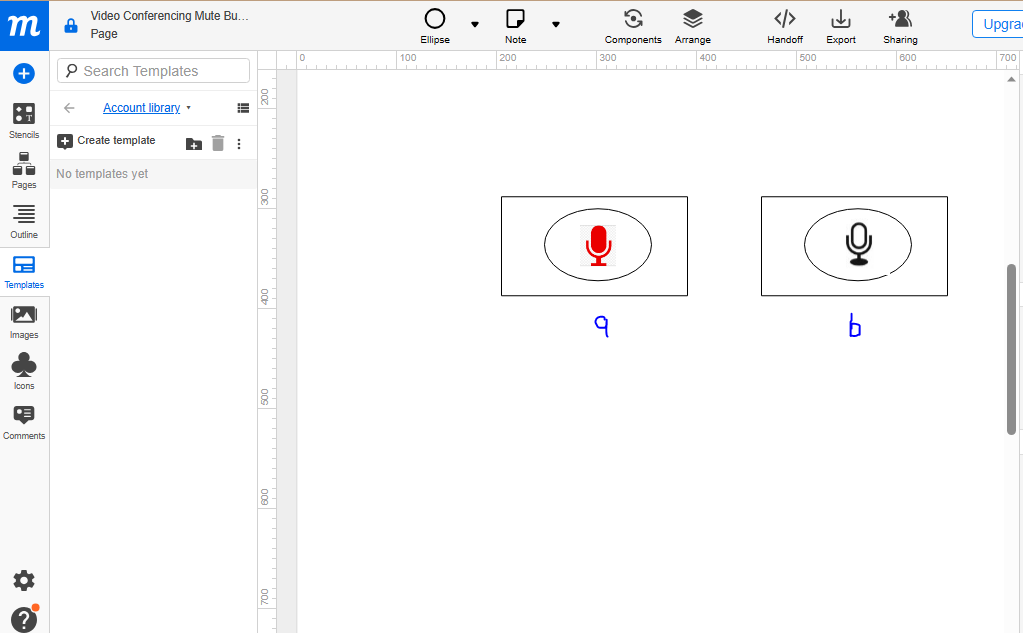The width and height of the screenshot is (1023, 633).
Task: Click the Upgrade button
Action: [999, 23]
